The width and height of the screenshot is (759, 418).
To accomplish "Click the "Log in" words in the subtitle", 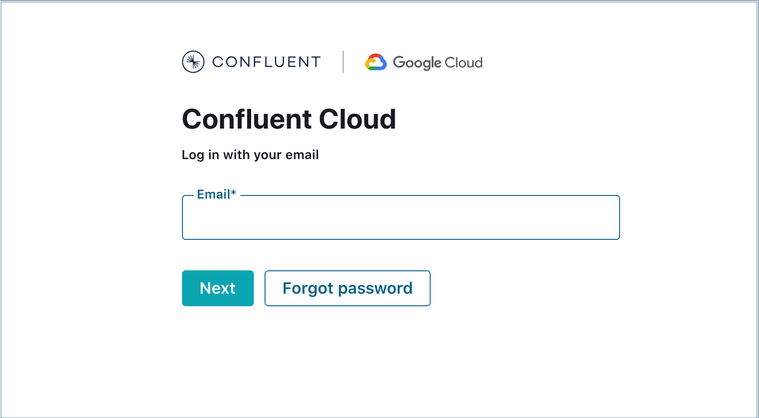I will coord(201,155).
